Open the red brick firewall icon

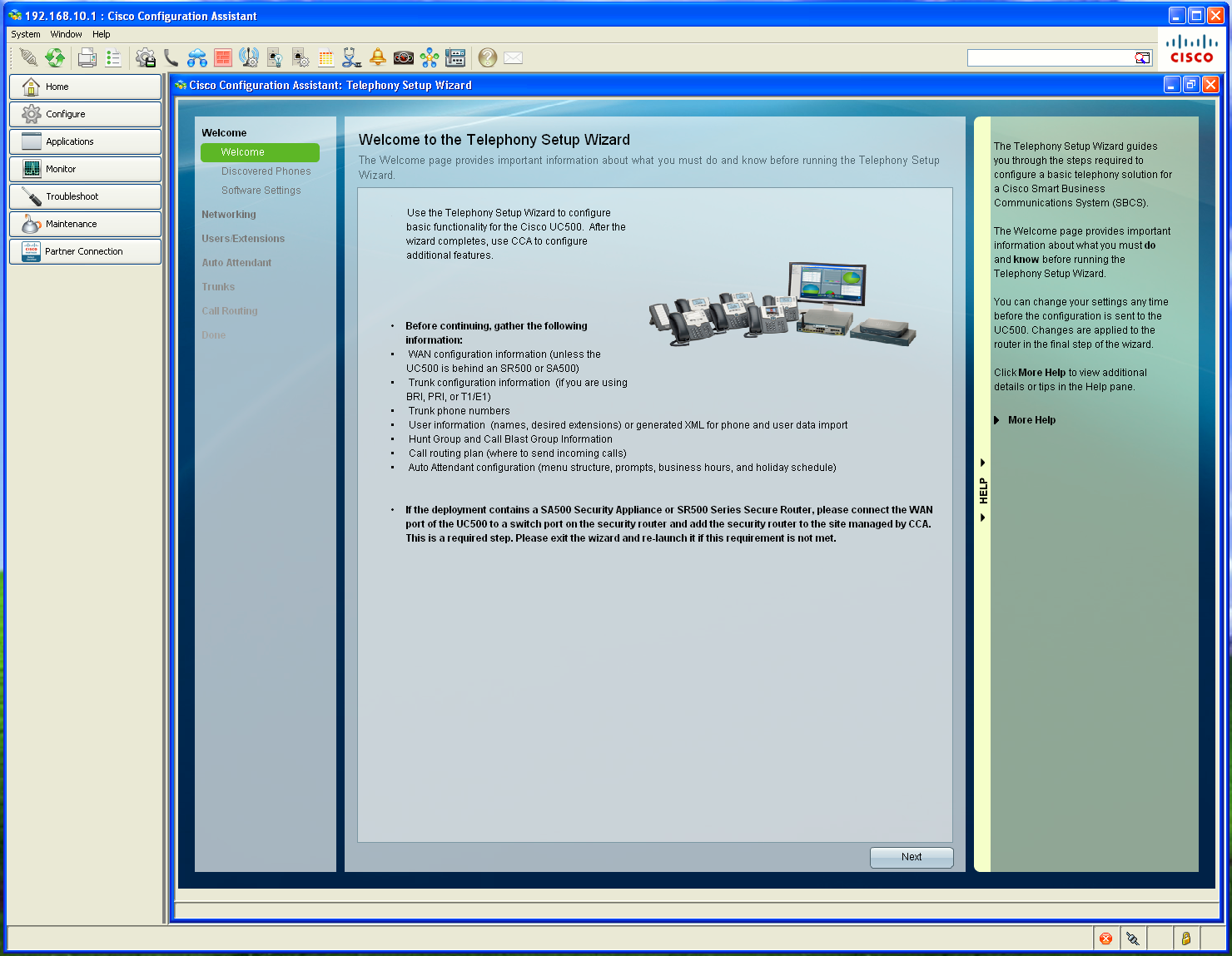[222, 57]
